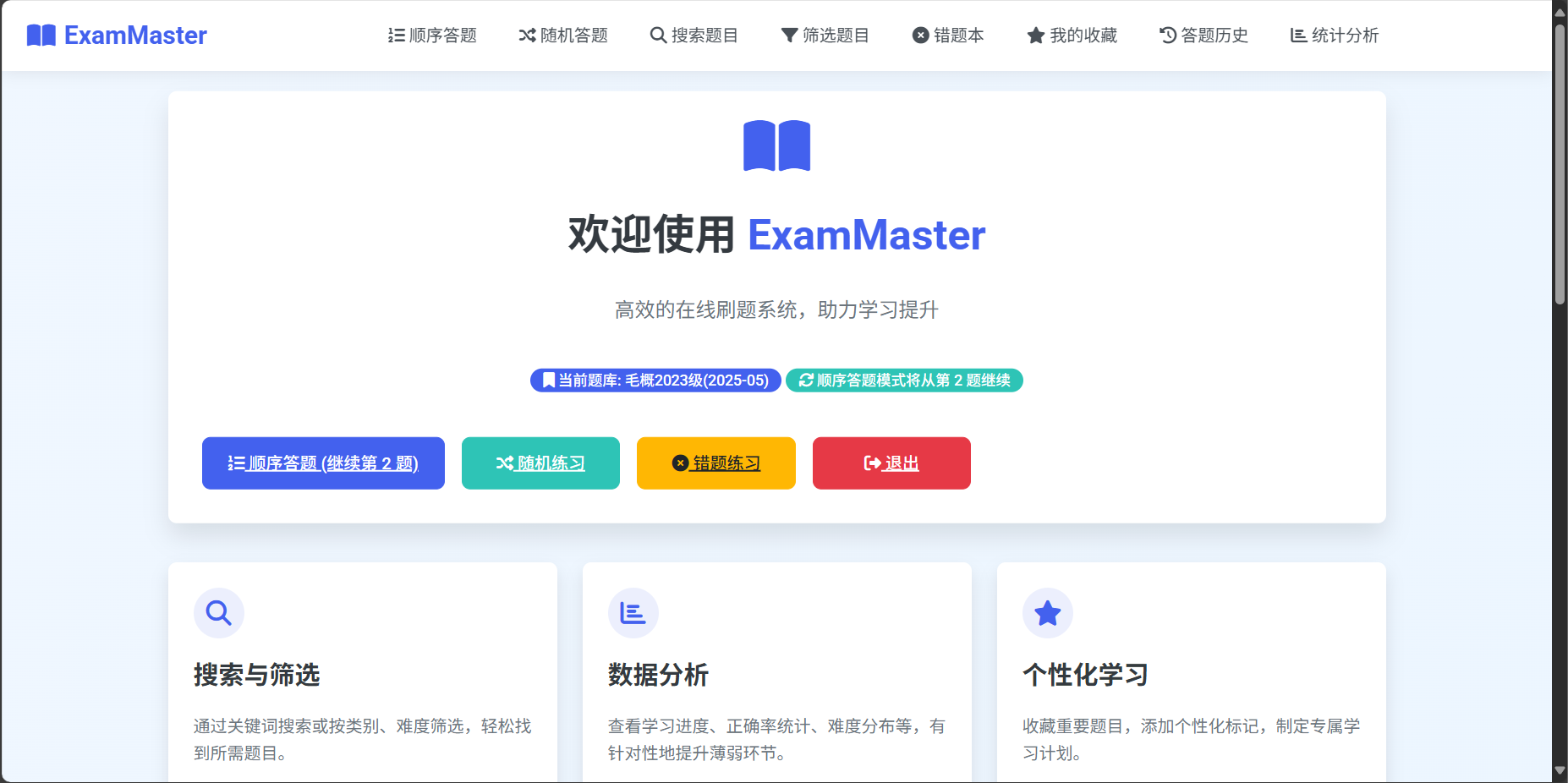Click the round search icon on 搜索与筛选 card
Screen dimensions: 1568x783
pyautogui.click(x=219, y=613)
